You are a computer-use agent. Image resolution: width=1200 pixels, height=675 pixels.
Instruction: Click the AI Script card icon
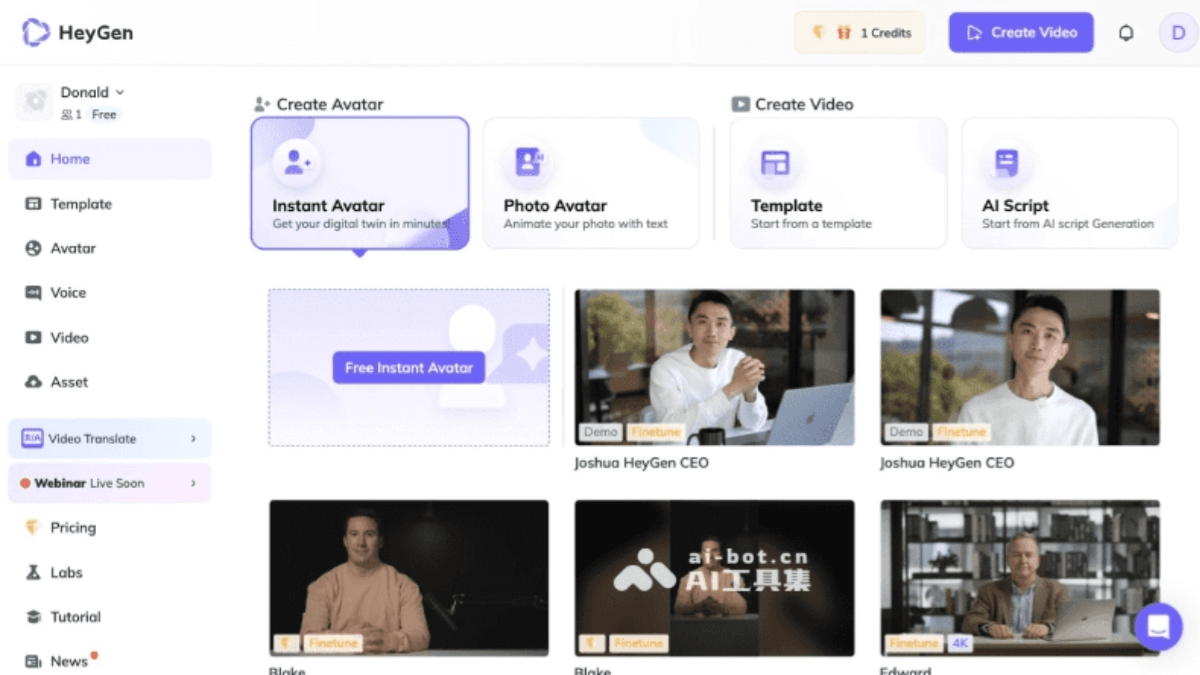1006,162
